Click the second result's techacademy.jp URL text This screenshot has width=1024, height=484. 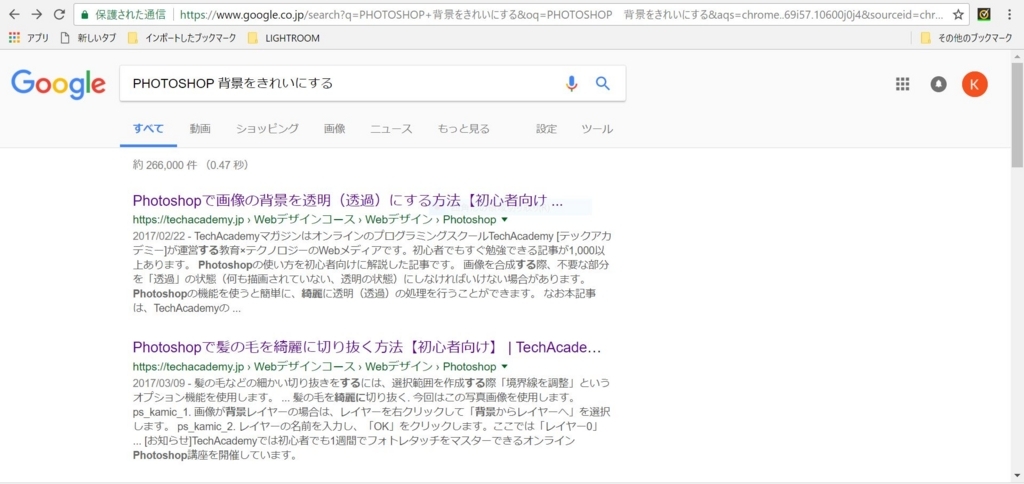pos(314,366)
